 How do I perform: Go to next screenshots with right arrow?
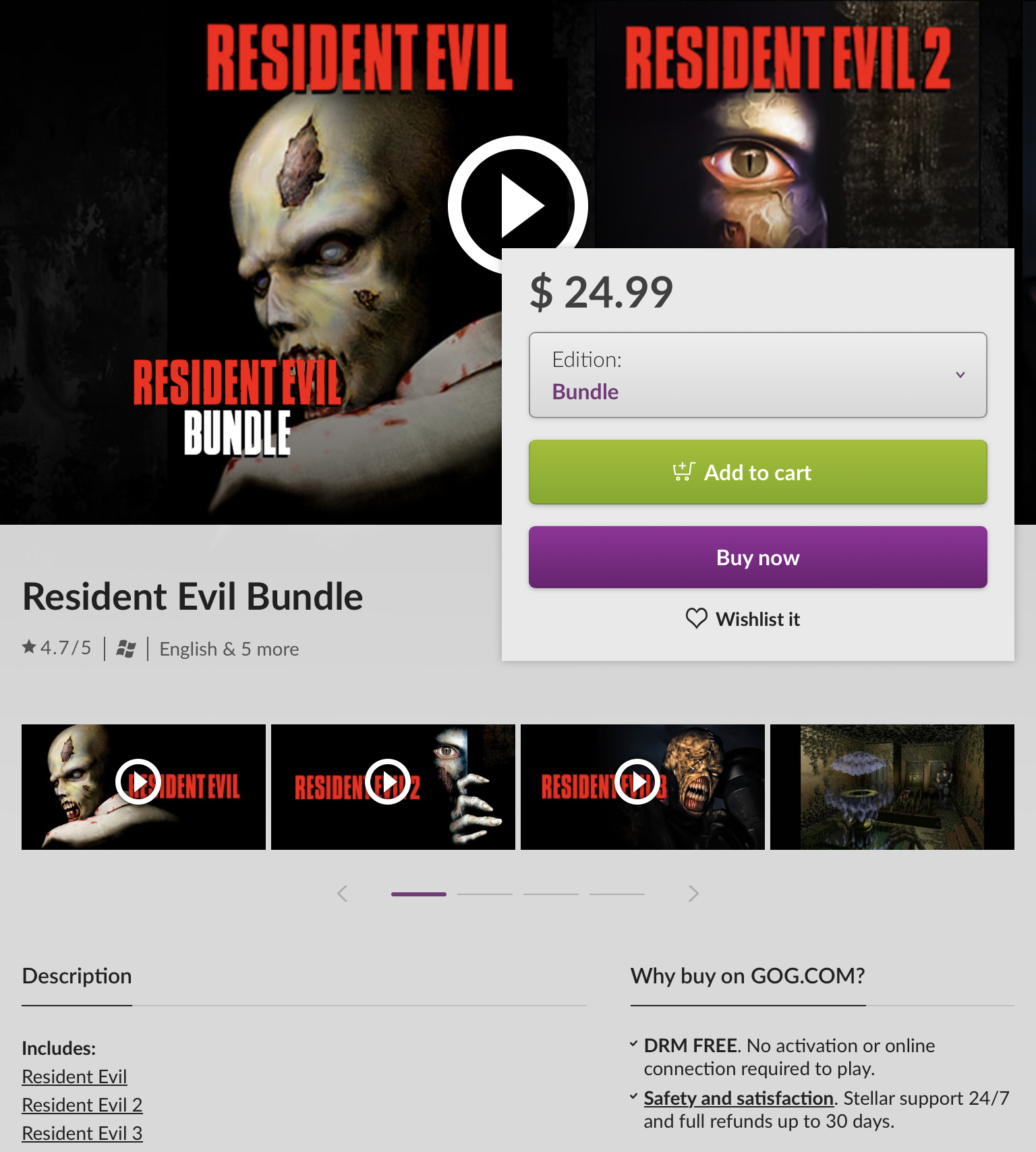tap(693, 894)
